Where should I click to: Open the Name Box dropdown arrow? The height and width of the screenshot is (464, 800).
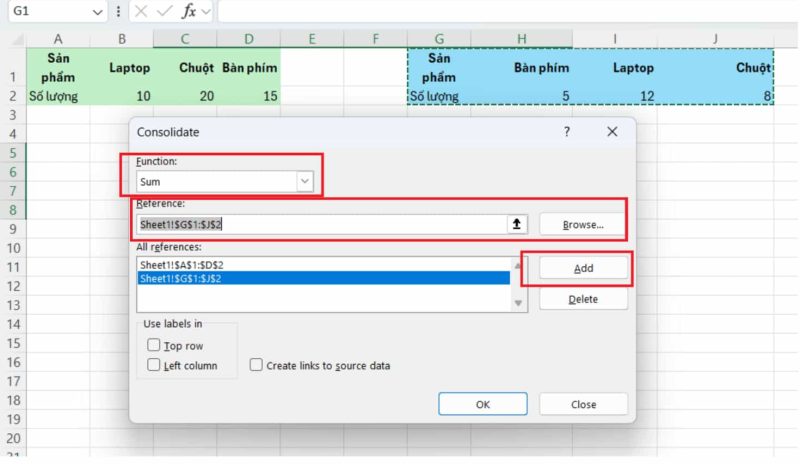[97, 12]
